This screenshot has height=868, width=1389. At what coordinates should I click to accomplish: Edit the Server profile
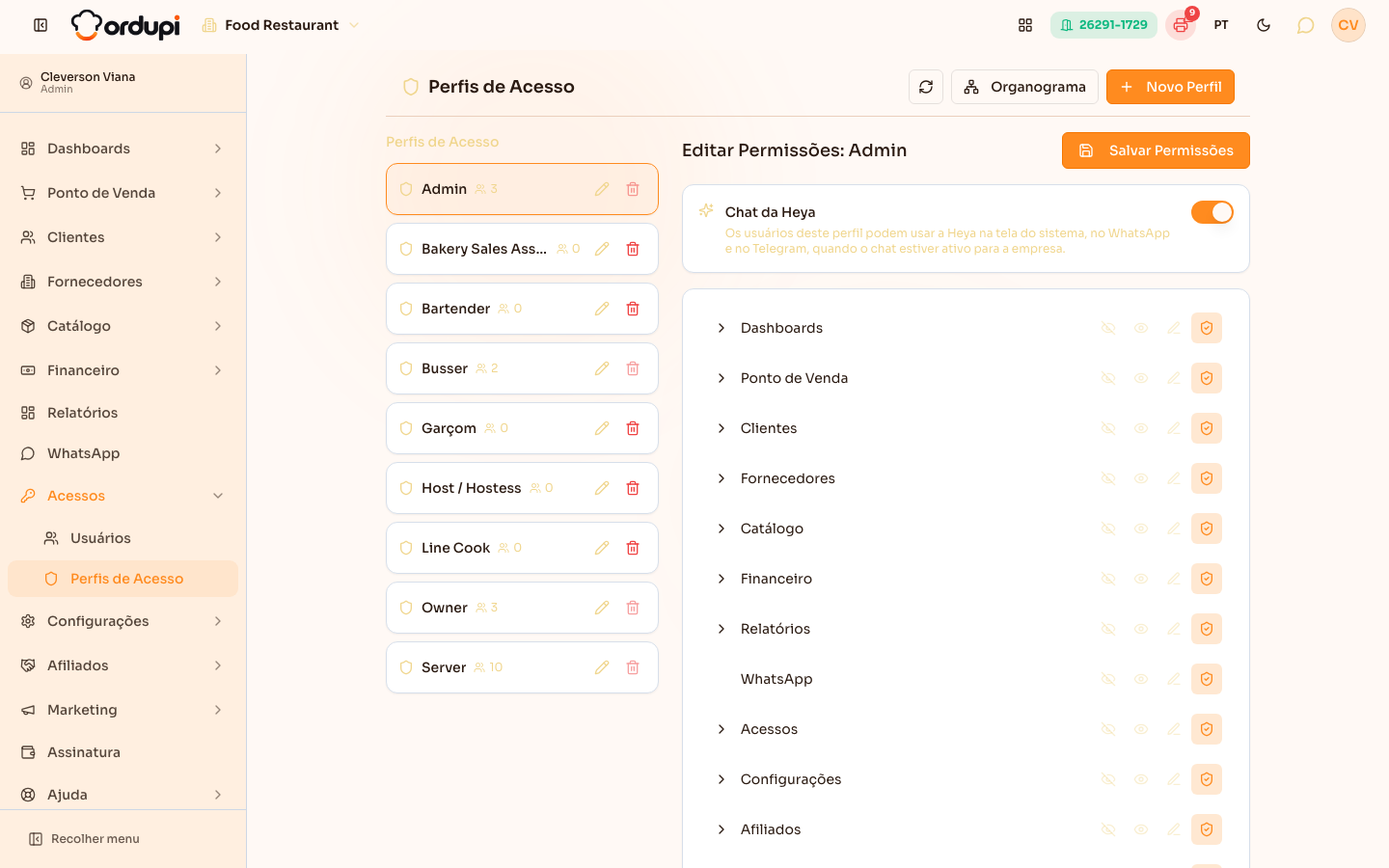602,667
